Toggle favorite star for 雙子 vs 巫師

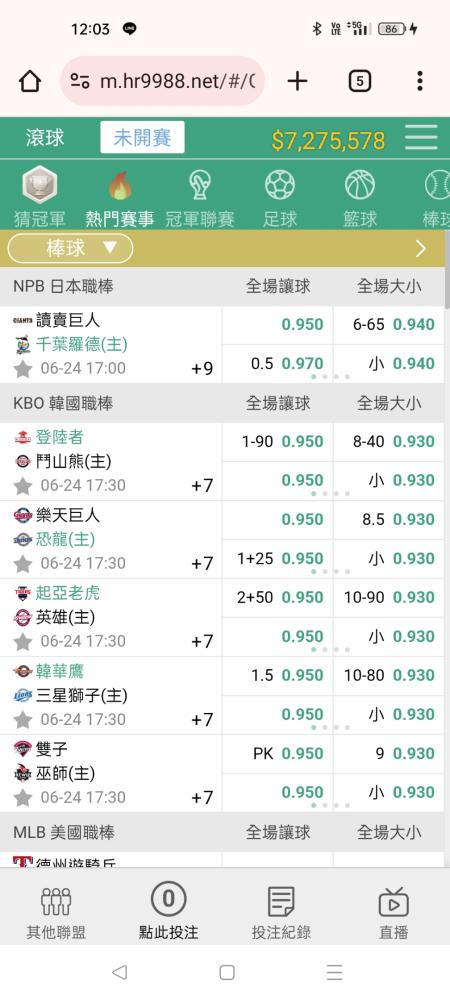[23, 797]
